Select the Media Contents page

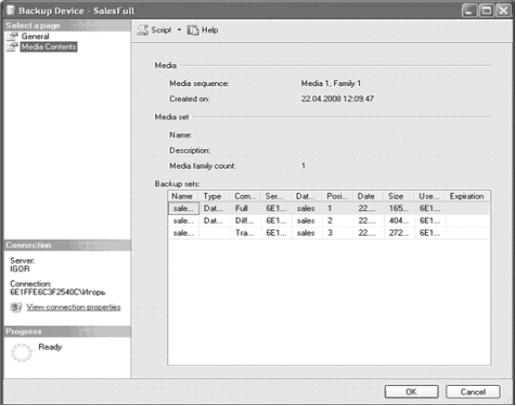(49, 47)
